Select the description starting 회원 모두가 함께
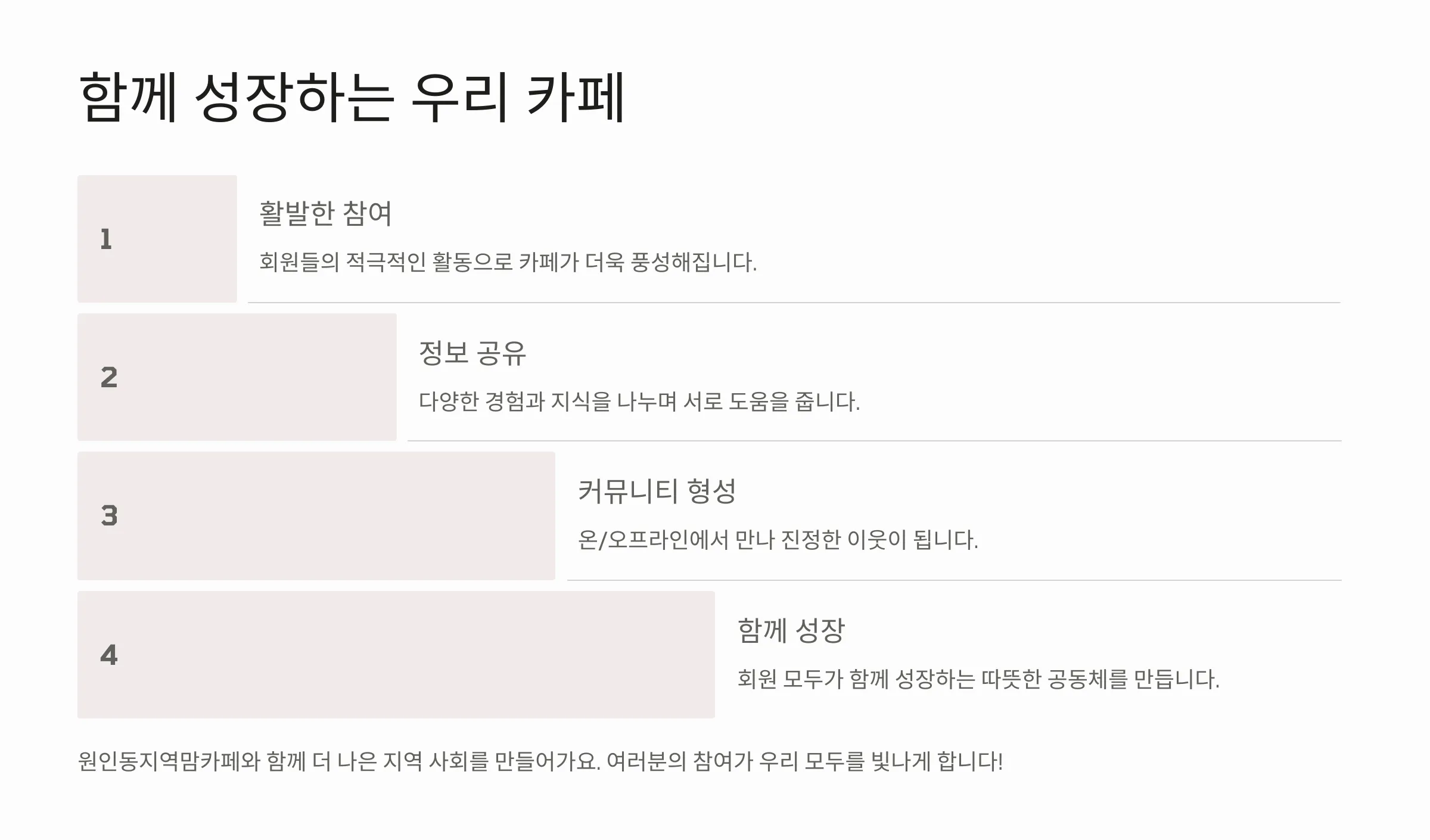This screenshot has height=840, width=1430. click(x=978, y=679)
